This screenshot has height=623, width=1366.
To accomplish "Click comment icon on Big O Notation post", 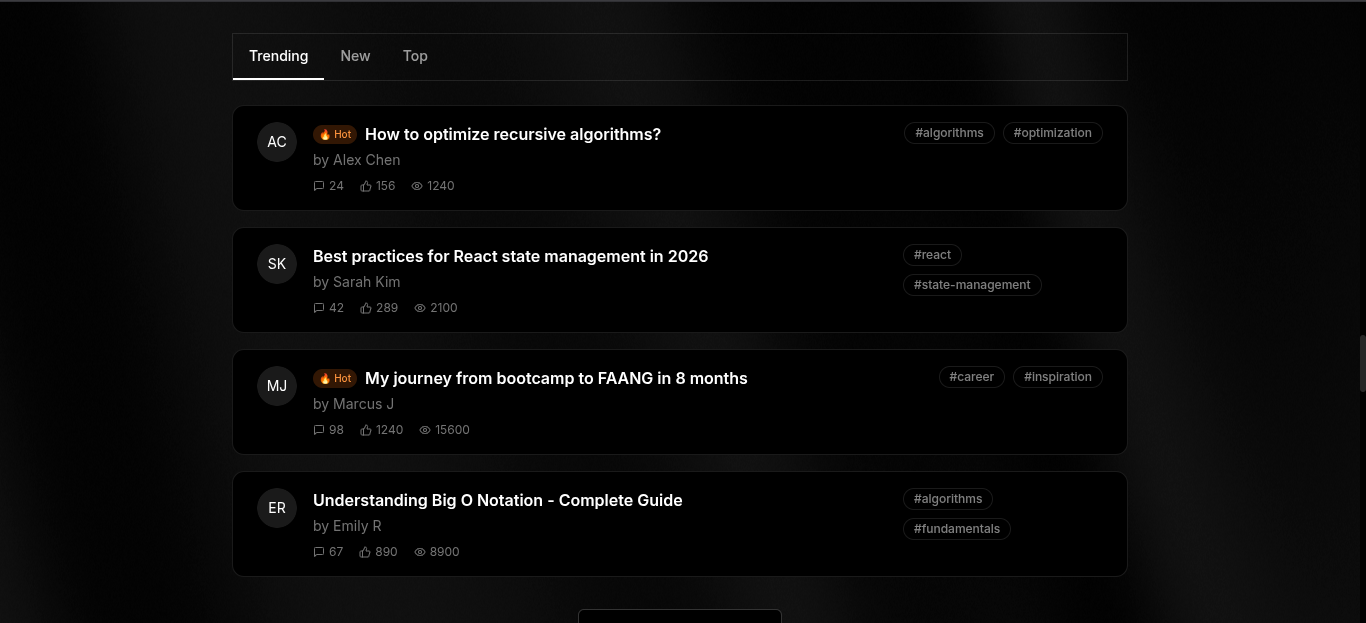I will (x=319, y=552).
